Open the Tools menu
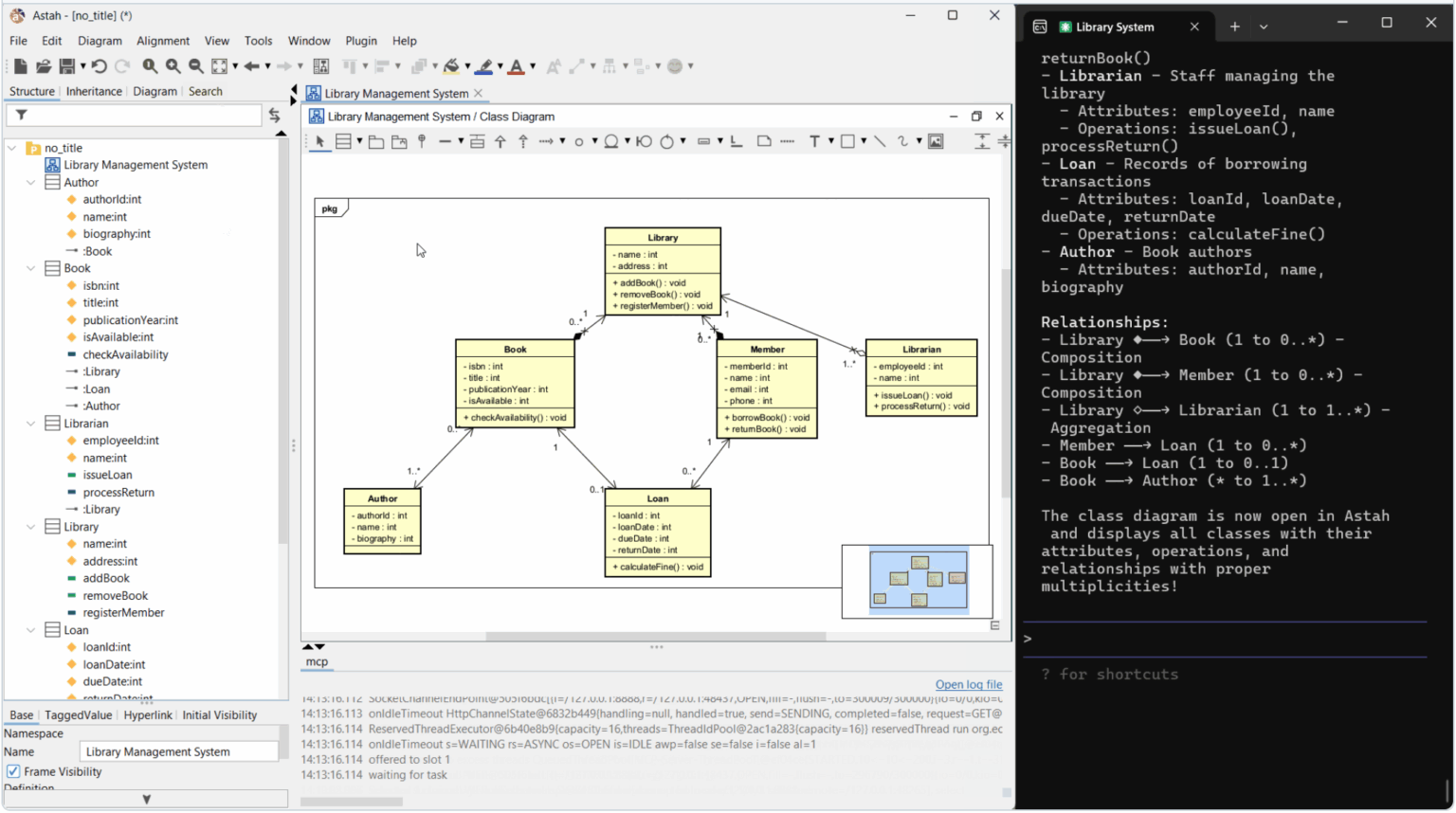1456x813 pixels. [x=259, y=41]
